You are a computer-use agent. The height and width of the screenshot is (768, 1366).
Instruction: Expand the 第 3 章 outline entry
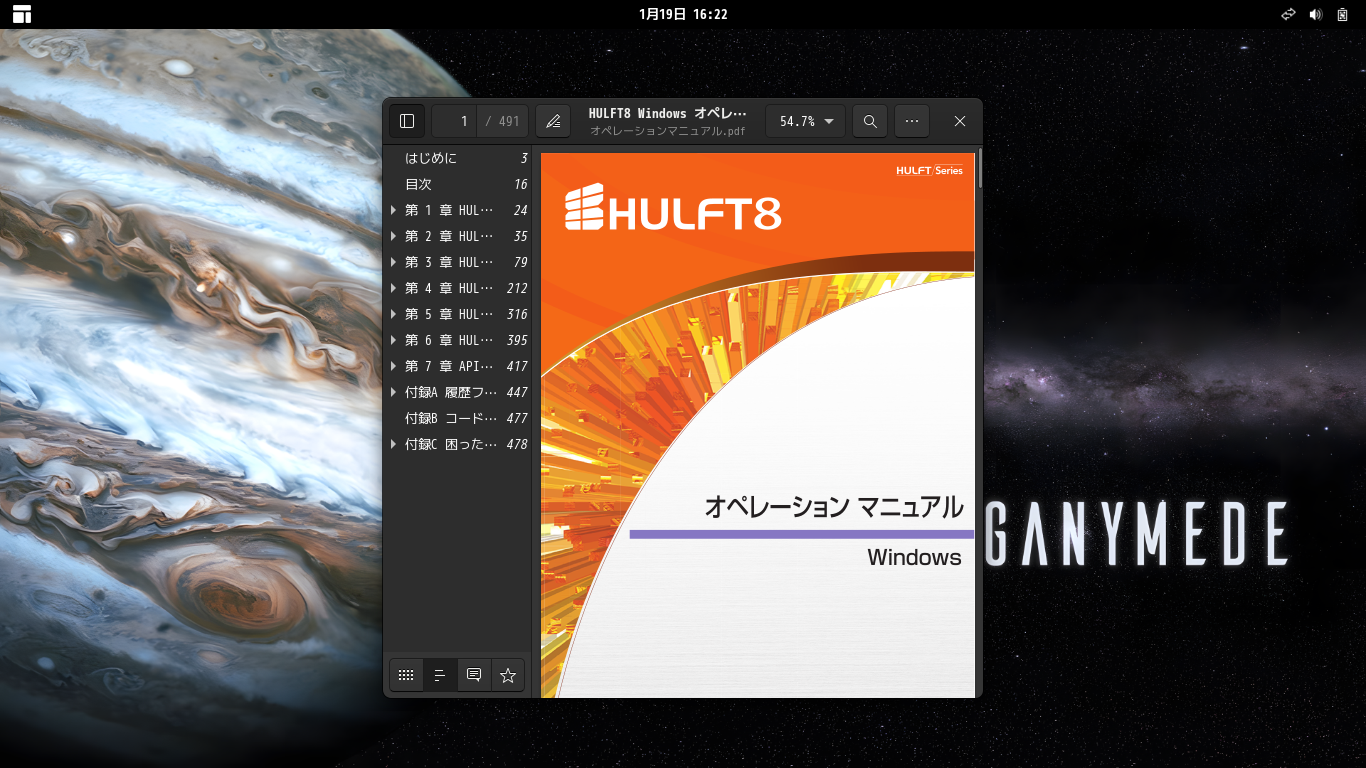pos(394,262)
